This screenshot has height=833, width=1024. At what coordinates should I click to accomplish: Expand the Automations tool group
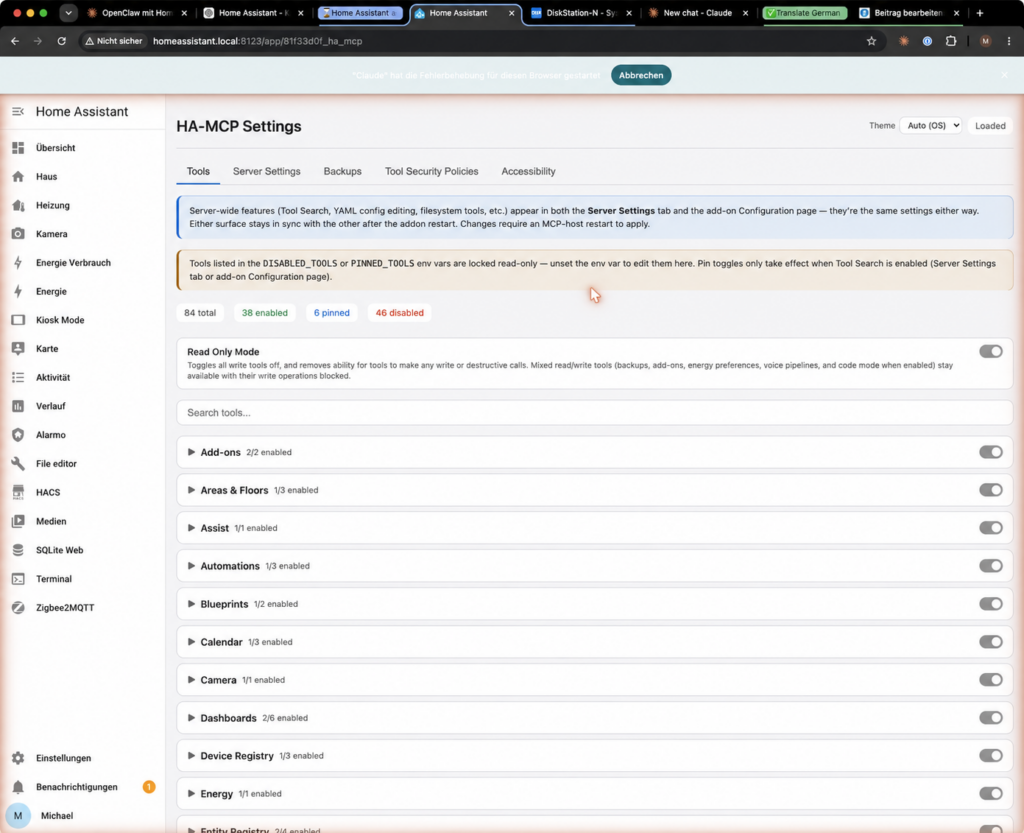click(x=191, y=566)
